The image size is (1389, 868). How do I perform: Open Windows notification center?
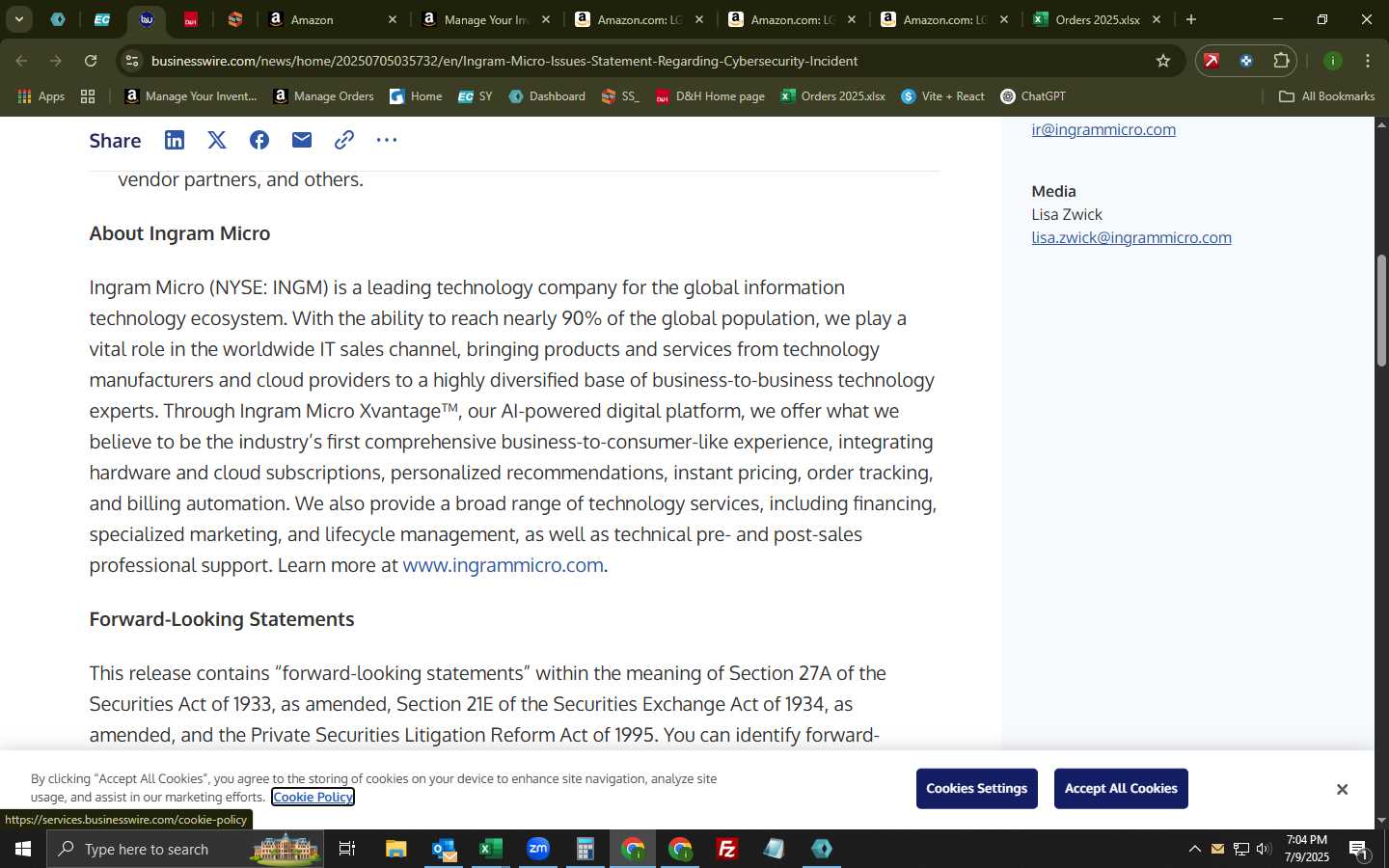pyautogui.click(x=1359, y=850)
